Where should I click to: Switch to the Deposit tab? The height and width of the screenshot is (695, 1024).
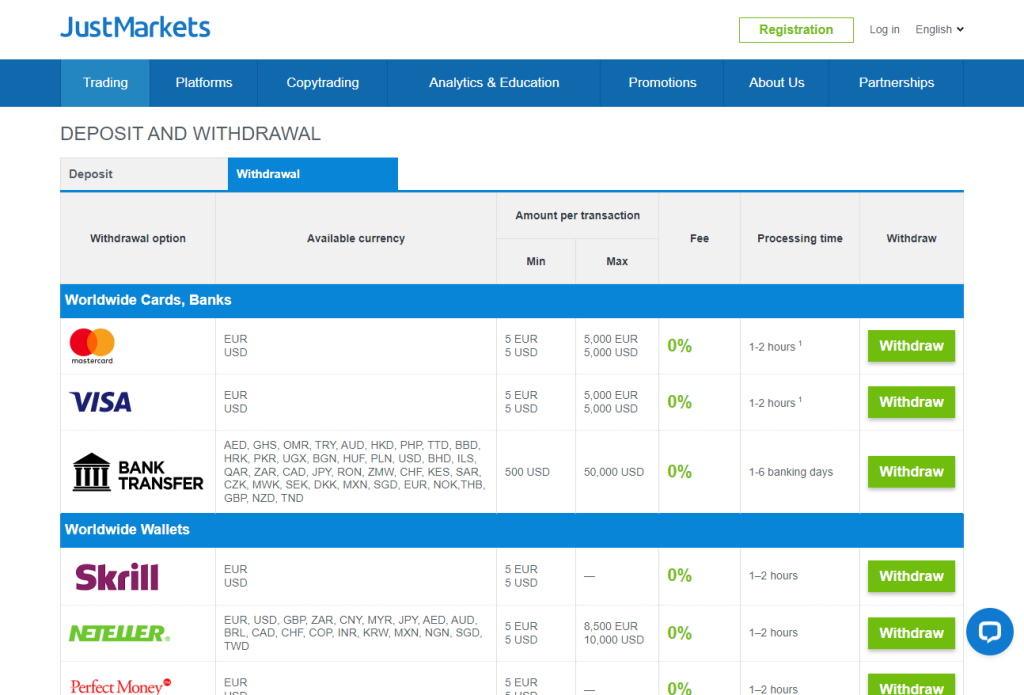click(x=144, y=174)
